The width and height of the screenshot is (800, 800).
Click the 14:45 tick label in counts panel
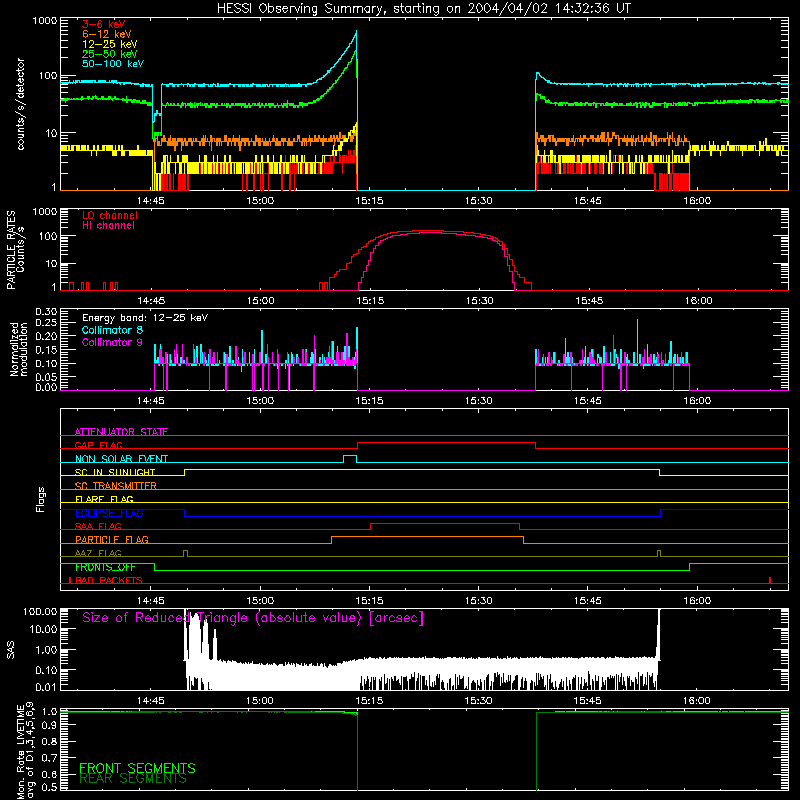[151, 201]
